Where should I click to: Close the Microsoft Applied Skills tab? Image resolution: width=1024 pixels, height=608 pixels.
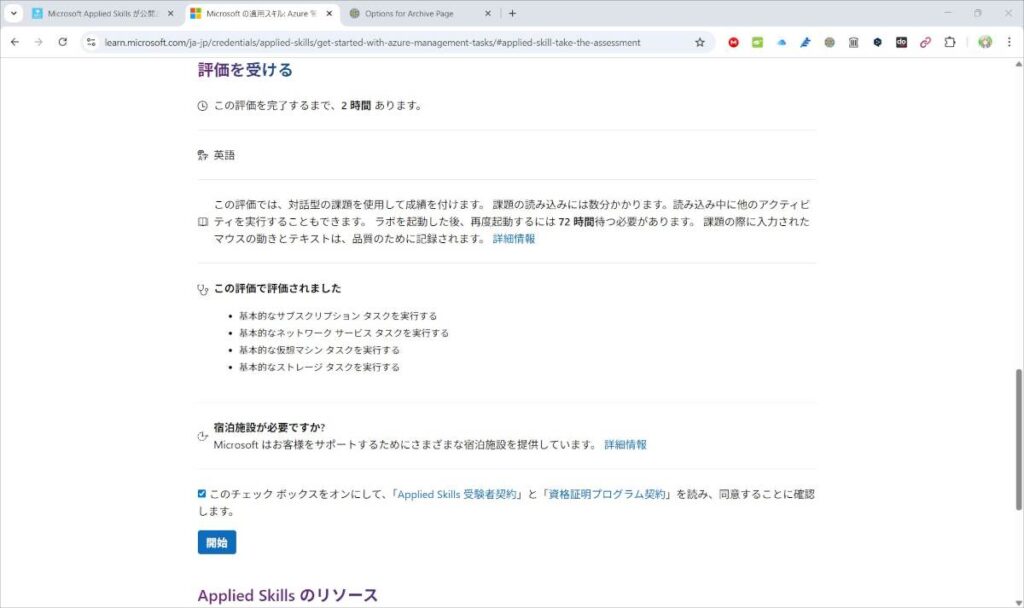(171, 13)
